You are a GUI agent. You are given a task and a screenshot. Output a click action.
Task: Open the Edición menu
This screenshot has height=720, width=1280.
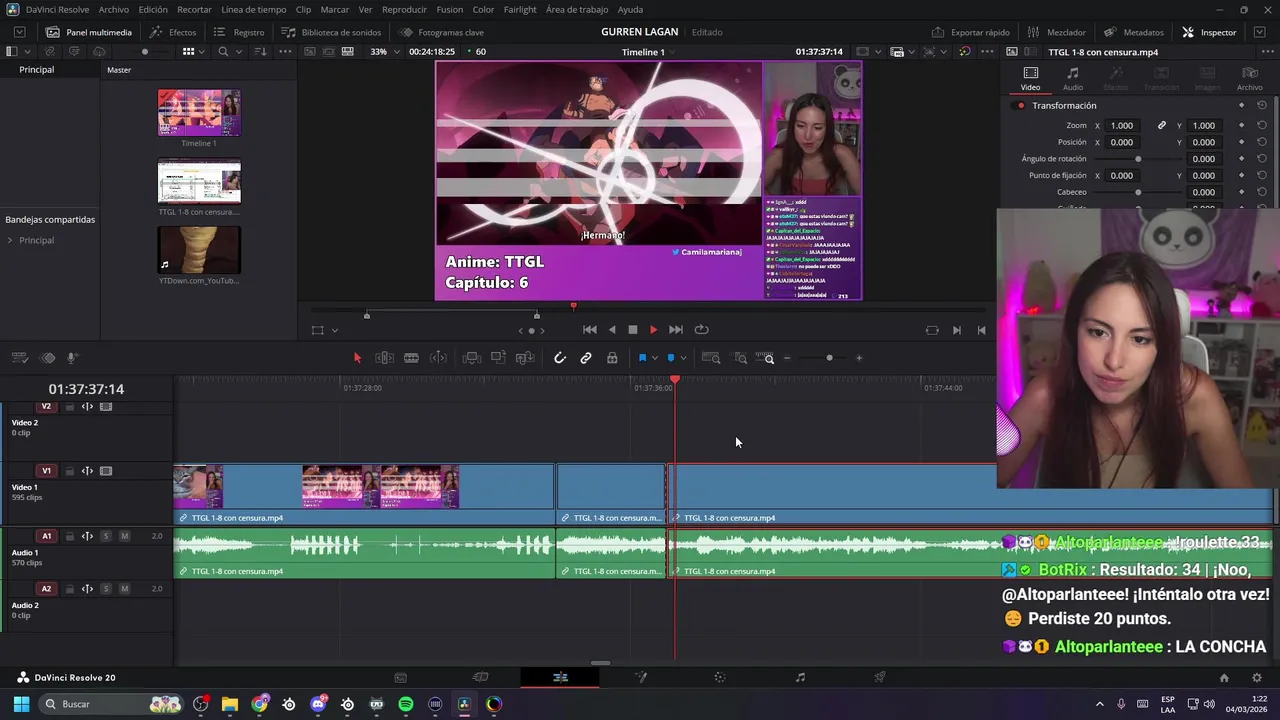[153, 9]
